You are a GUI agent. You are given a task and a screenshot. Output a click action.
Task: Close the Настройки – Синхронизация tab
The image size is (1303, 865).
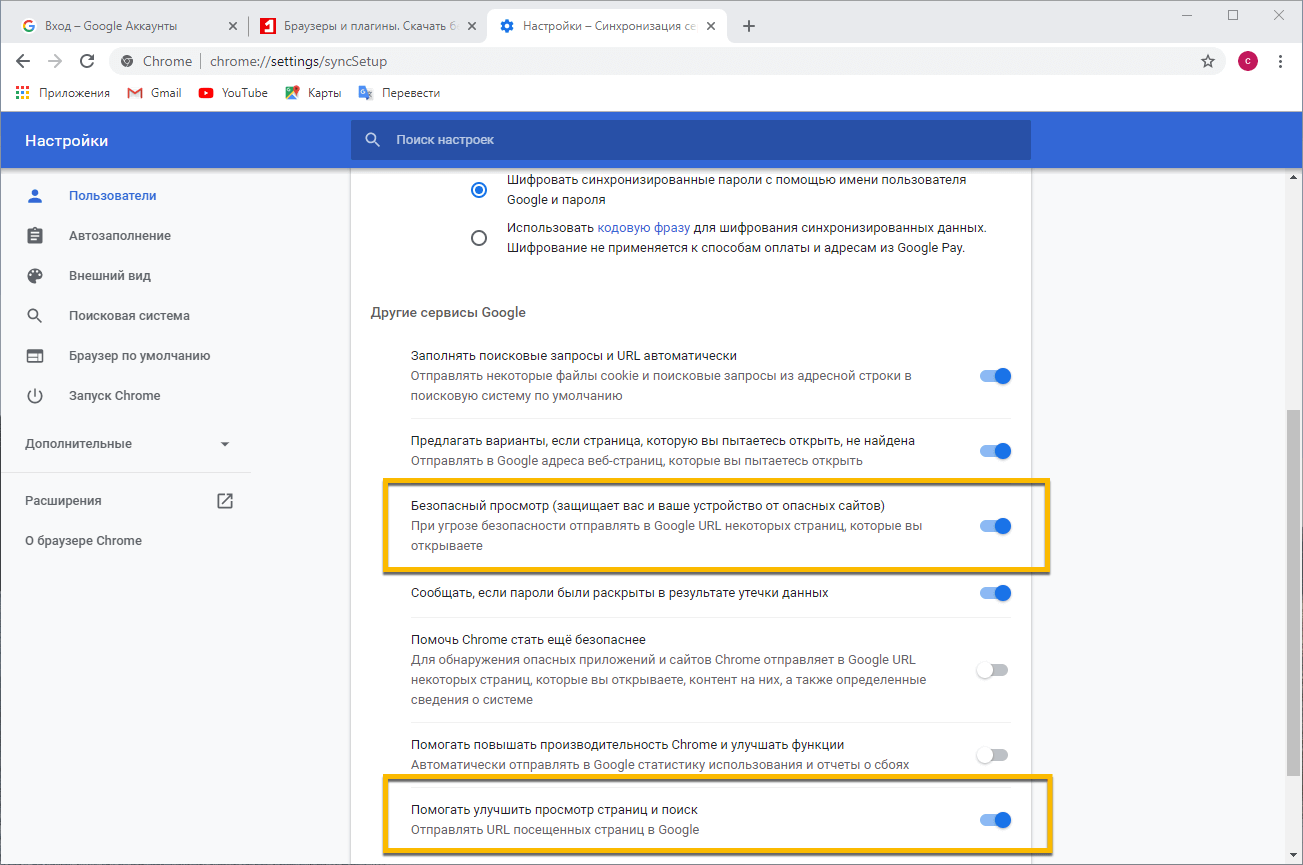(x=712, y=26)
